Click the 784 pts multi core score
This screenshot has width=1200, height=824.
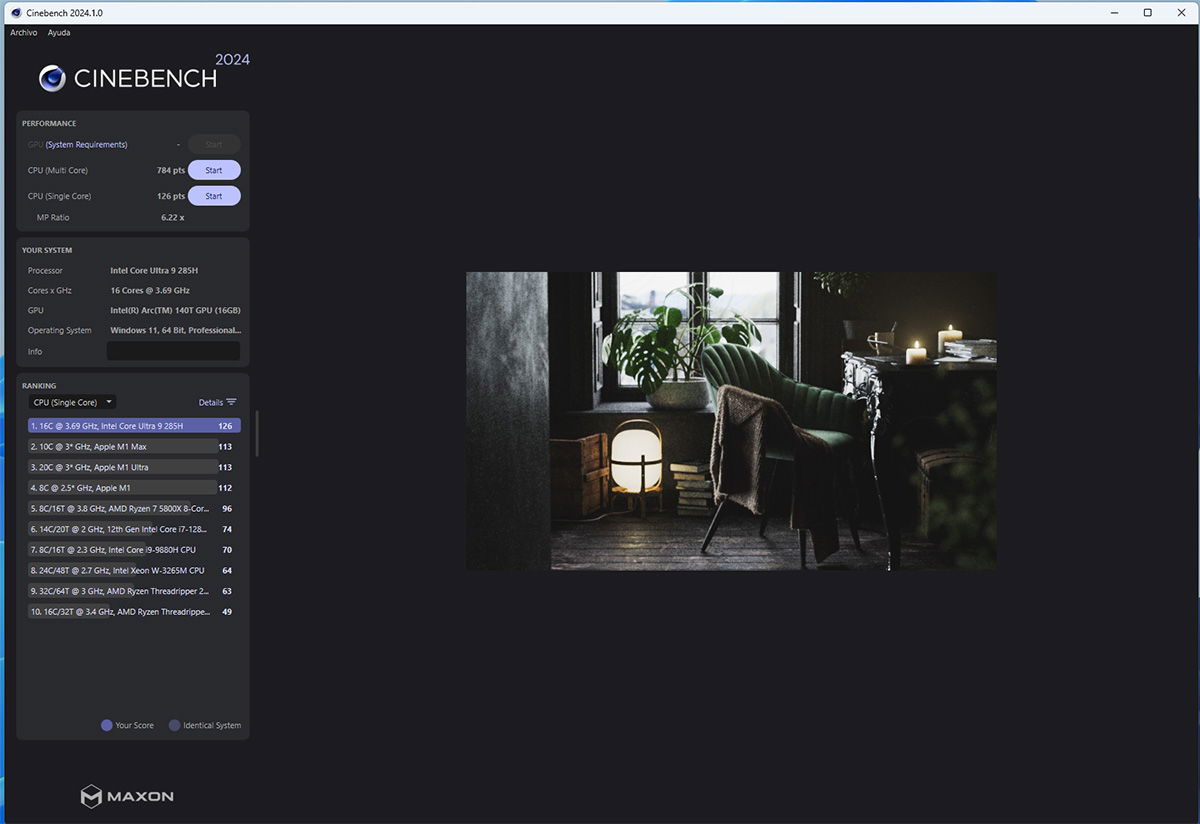click(x=171, y=171)
